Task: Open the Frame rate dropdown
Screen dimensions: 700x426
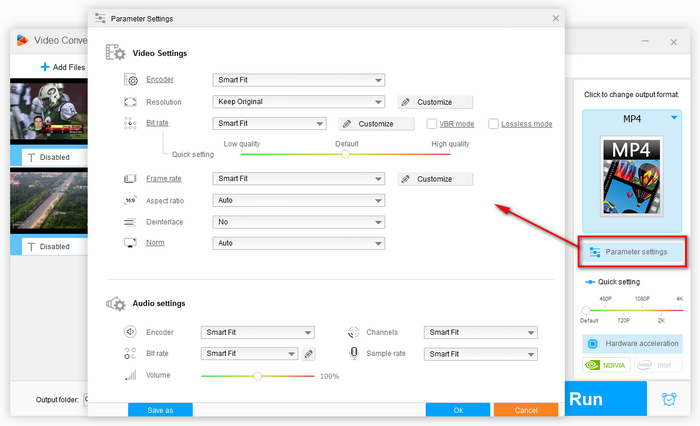Action: tap(299, 179)
